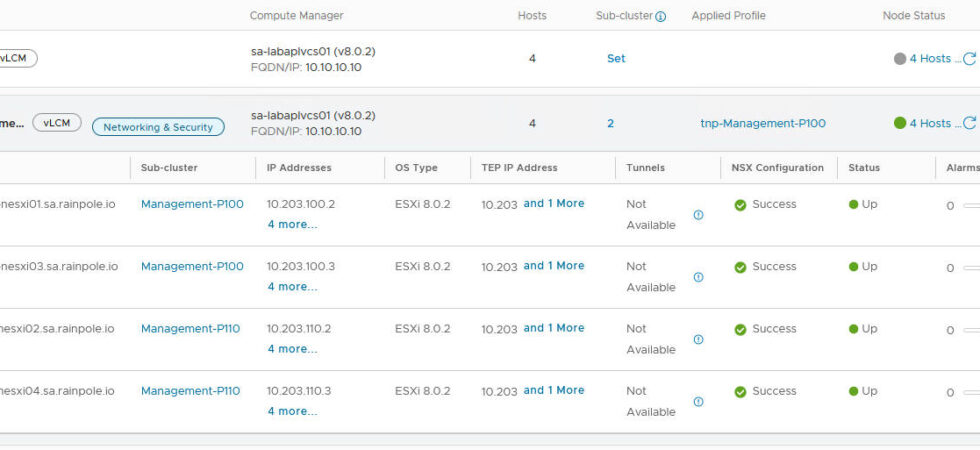Click the vLCM badge on the second cluster
The width and height of the screenshot is (980, 450).
(x=57, y=123)
